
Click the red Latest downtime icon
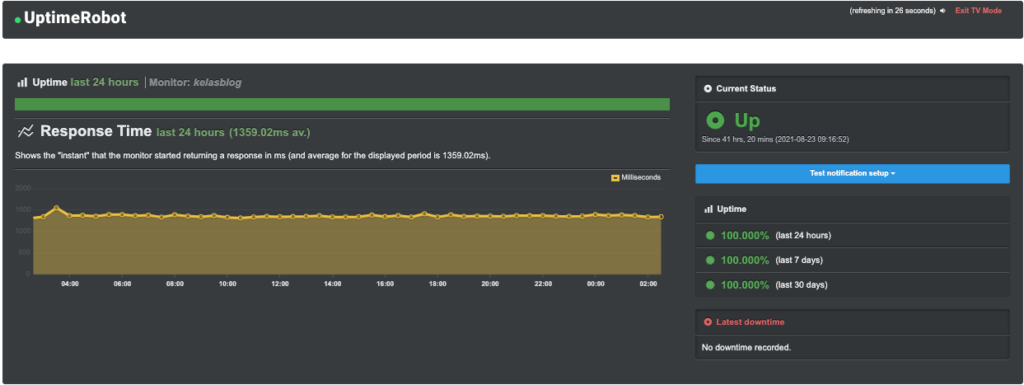[708, 322]
